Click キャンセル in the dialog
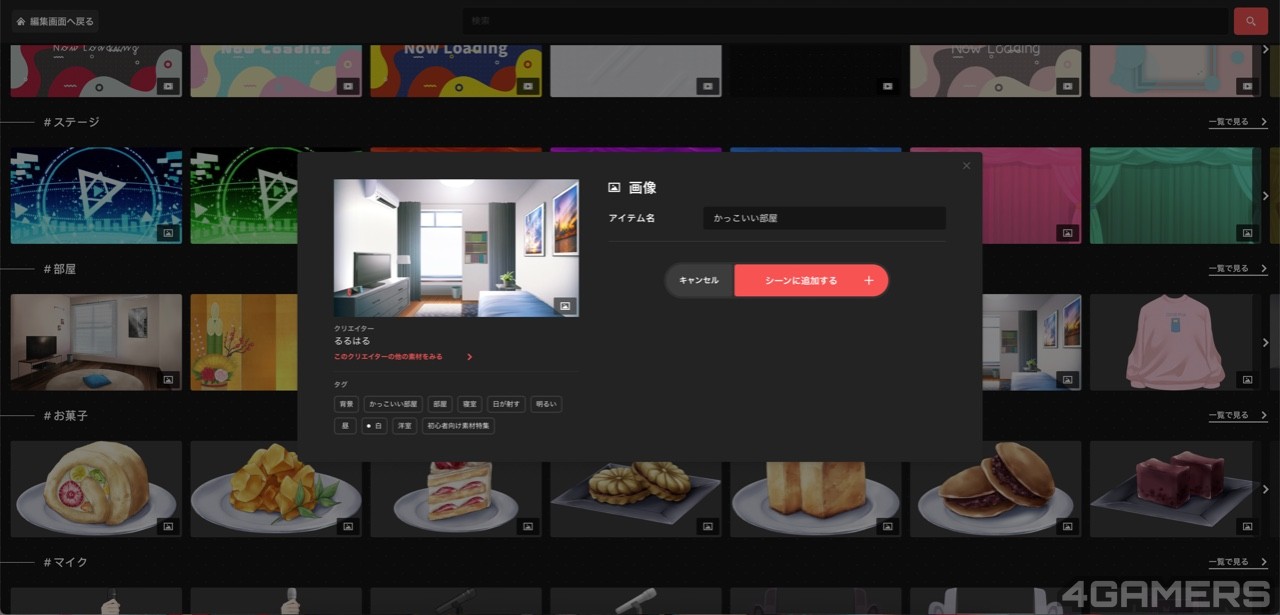Screen dimensions: 1280x615 [699, 281]
